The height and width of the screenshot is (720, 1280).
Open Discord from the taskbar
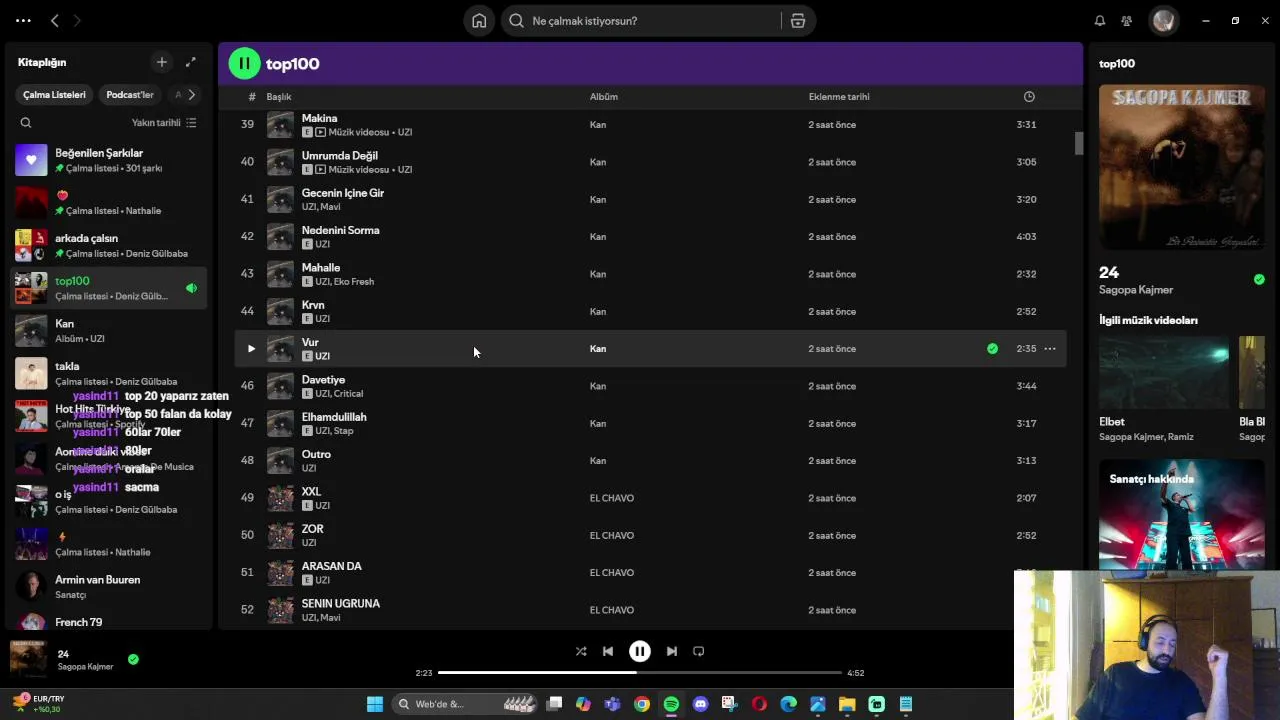pyautogui.click(x=700, y=704)
